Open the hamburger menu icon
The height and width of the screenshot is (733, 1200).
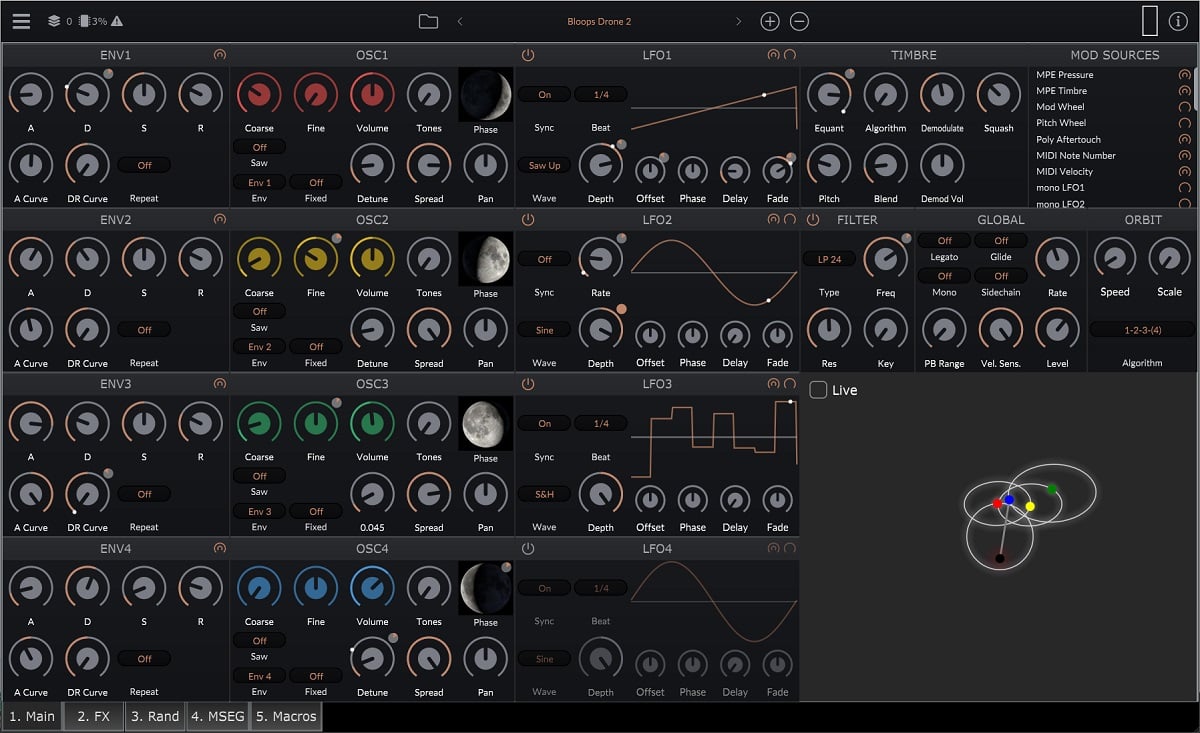click(21, 21)
